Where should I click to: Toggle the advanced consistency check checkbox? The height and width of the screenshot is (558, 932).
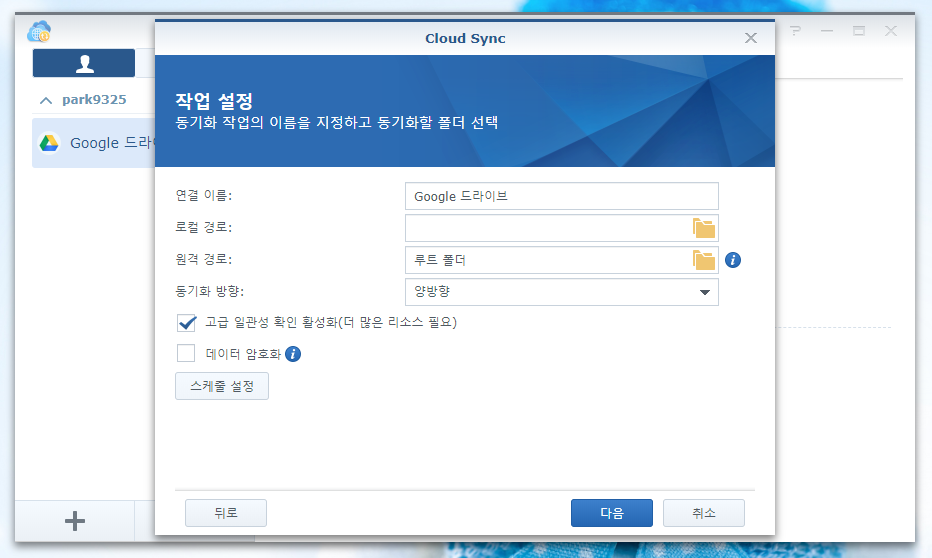[186, 323]
